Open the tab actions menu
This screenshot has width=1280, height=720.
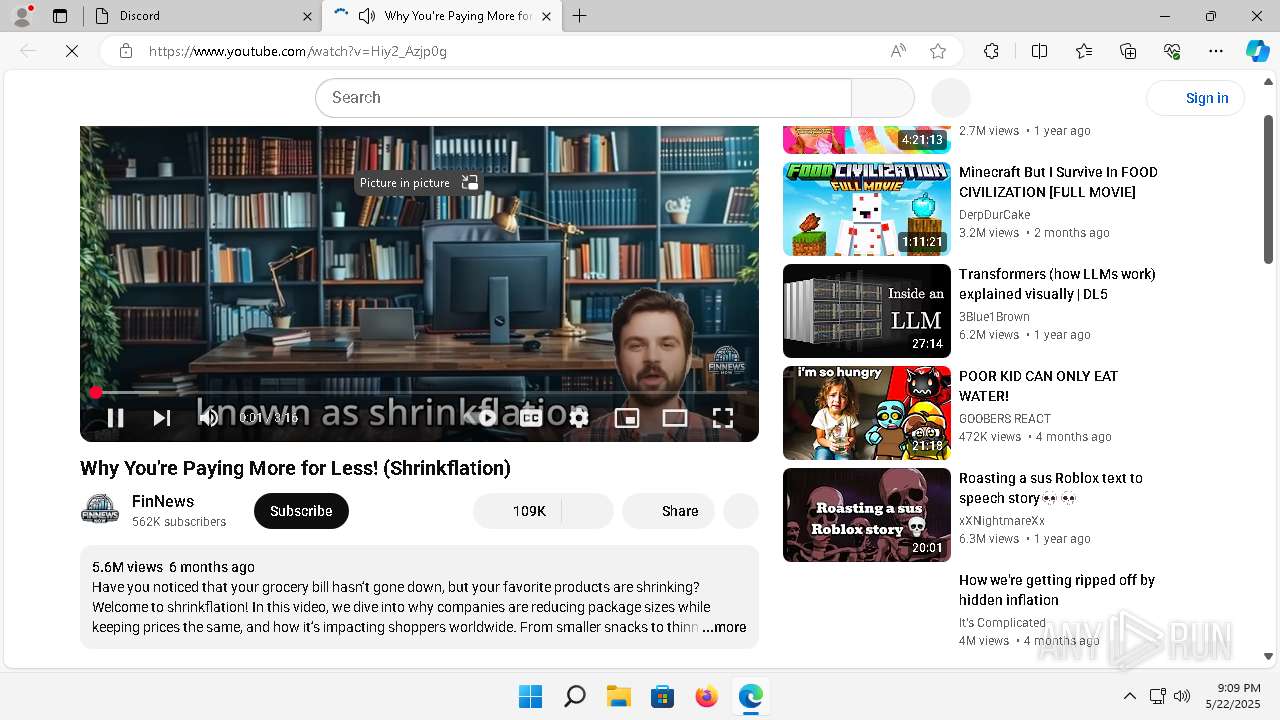coord(60,16)
